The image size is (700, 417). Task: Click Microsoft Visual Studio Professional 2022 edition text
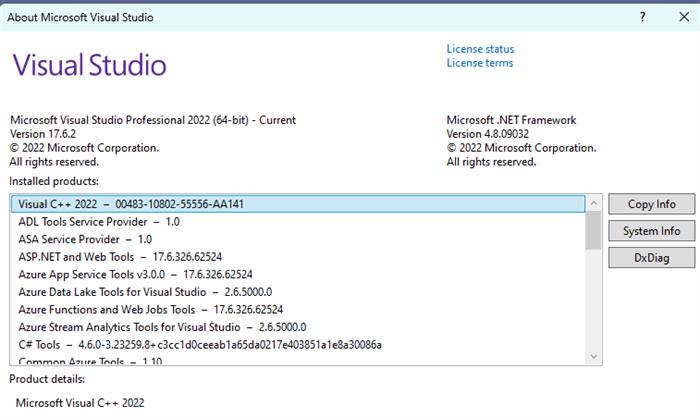[153, 120]
